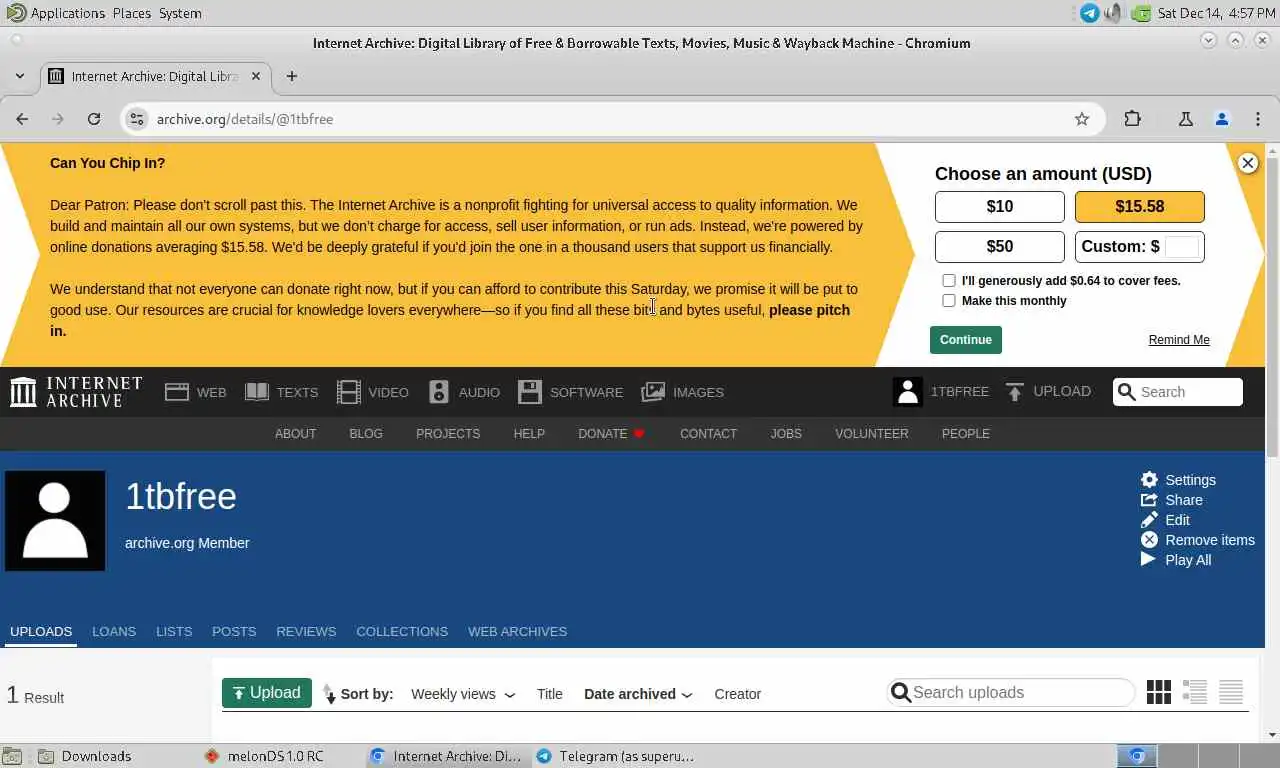Open the Web section icon
Viewport: 1280px width, 768px height.
(177, 392)
